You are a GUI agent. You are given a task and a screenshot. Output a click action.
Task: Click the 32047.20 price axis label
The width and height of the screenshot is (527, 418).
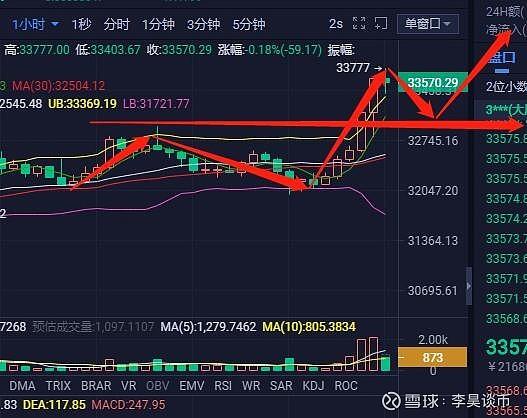point(433,191)
